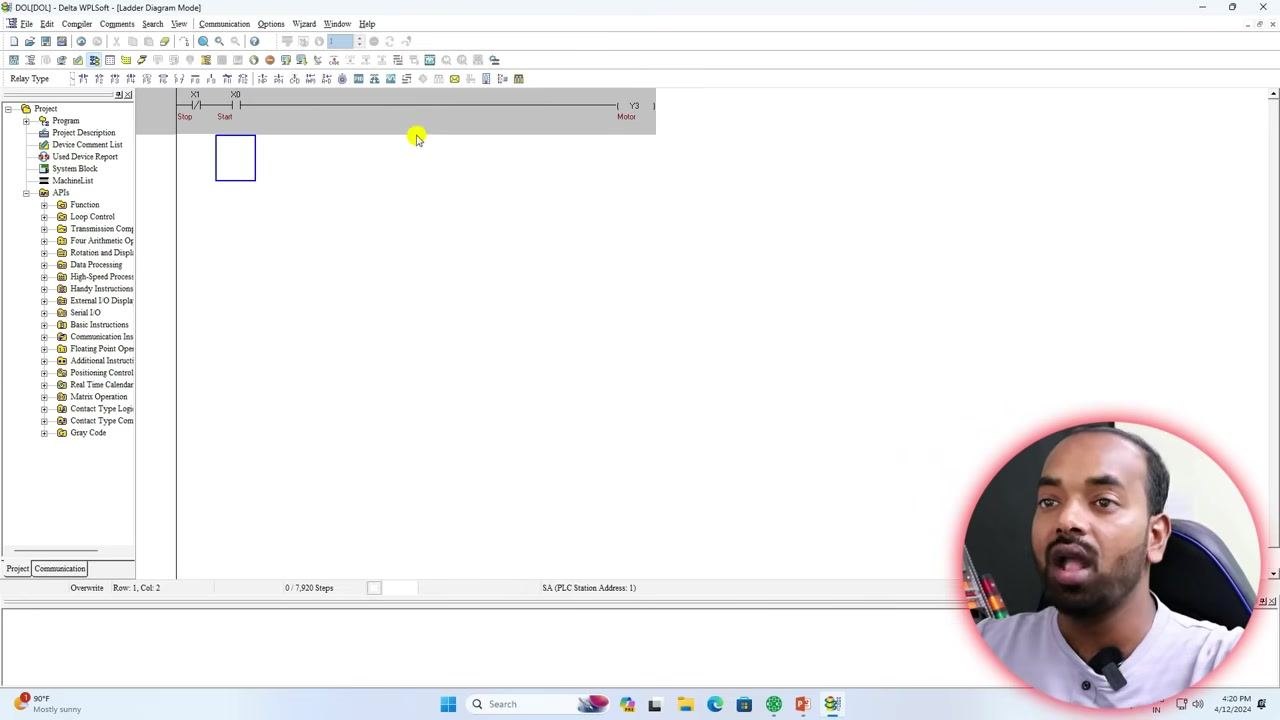Viewport: 1280px width, 720px height.
Task: Switch to the Communication bottom tab
Action: 60,569
